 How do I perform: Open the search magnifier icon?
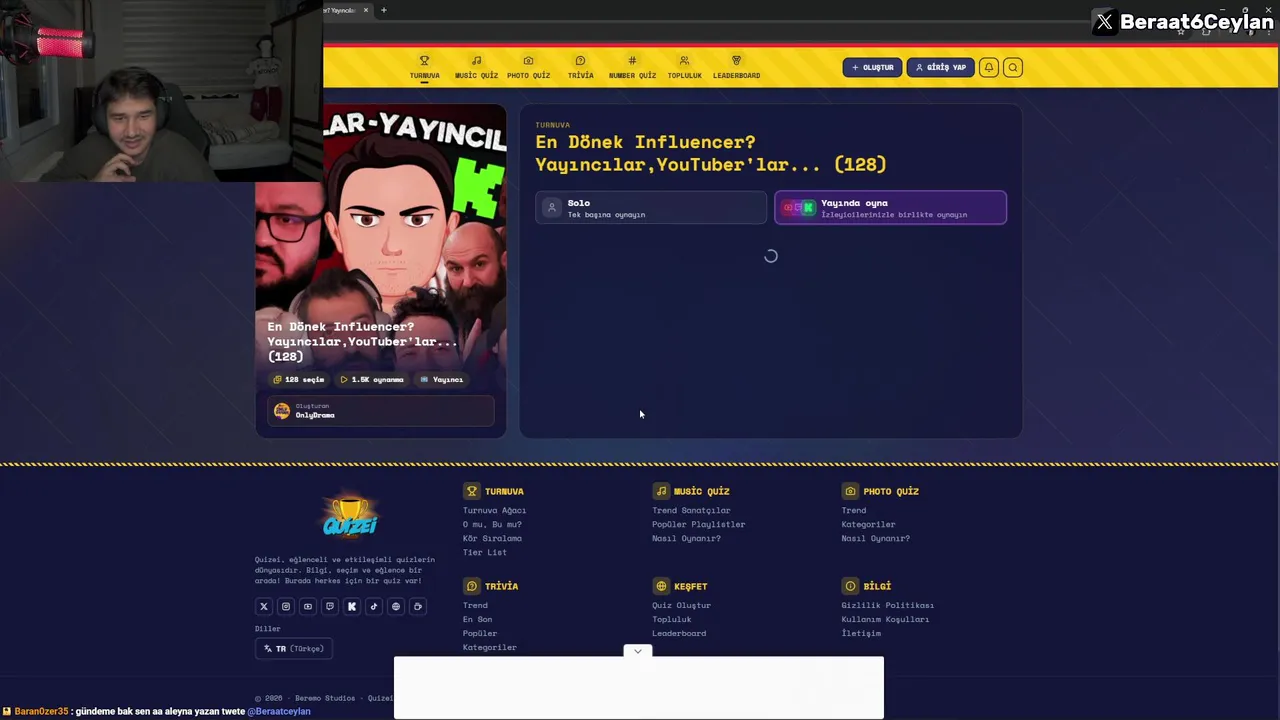(x=1013, y=67)
